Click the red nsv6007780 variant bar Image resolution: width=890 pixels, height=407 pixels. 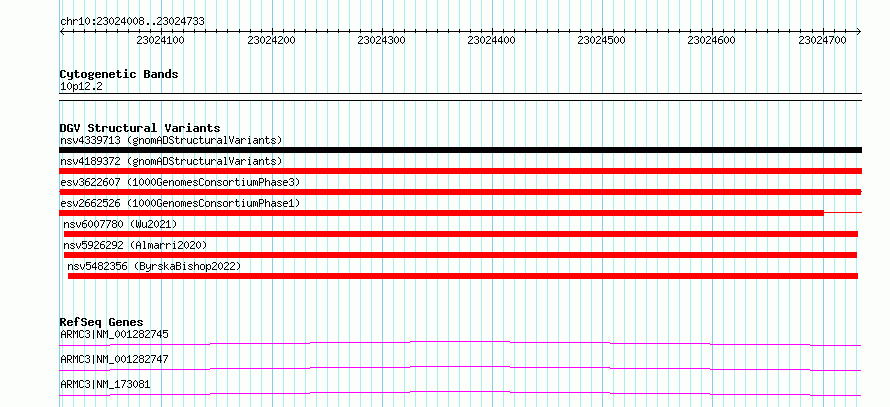tap(461, 234)
